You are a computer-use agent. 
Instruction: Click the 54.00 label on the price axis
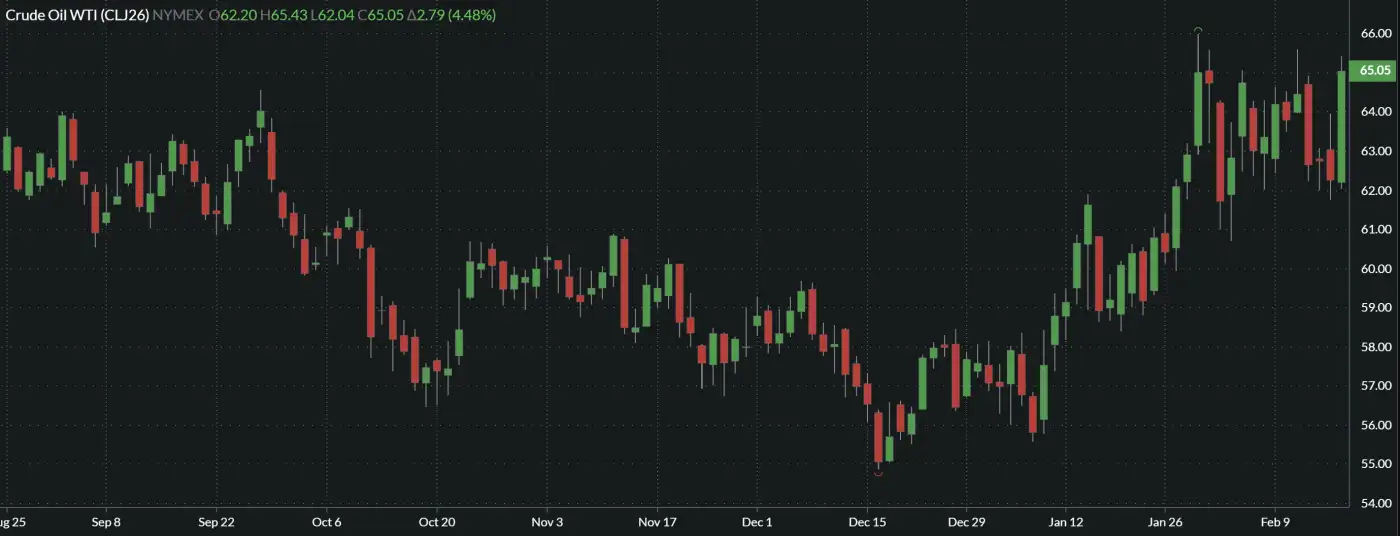point(1376,503)
